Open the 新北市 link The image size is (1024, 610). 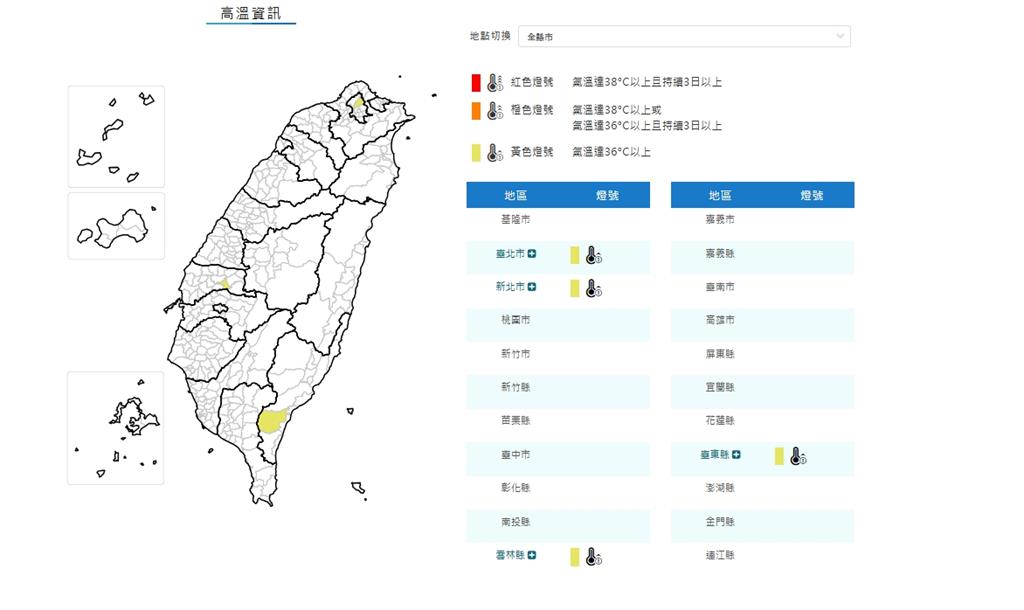point(510,287)
